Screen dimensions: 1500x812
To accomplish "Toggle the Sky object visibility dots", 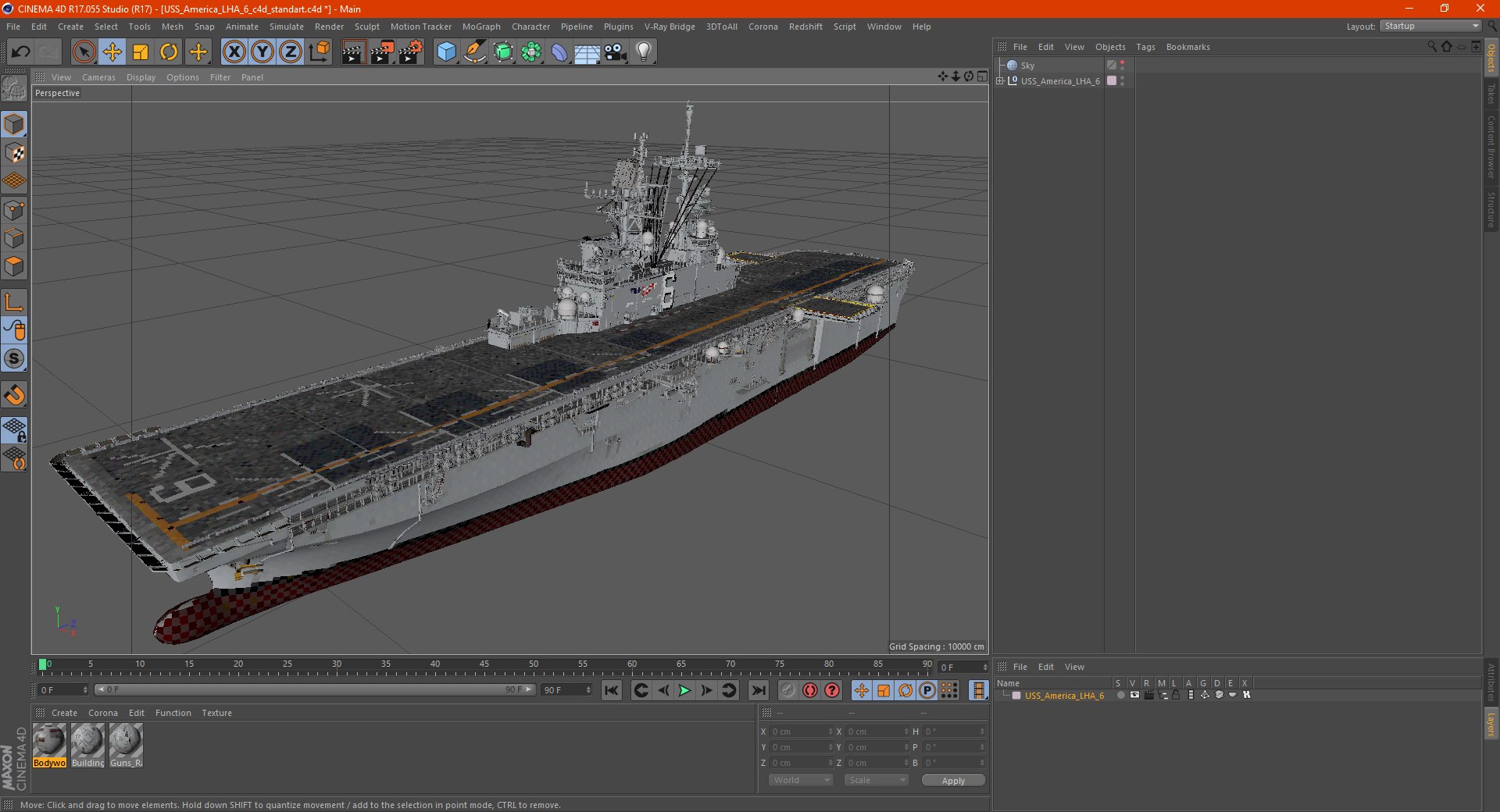I will (1123, 66).
